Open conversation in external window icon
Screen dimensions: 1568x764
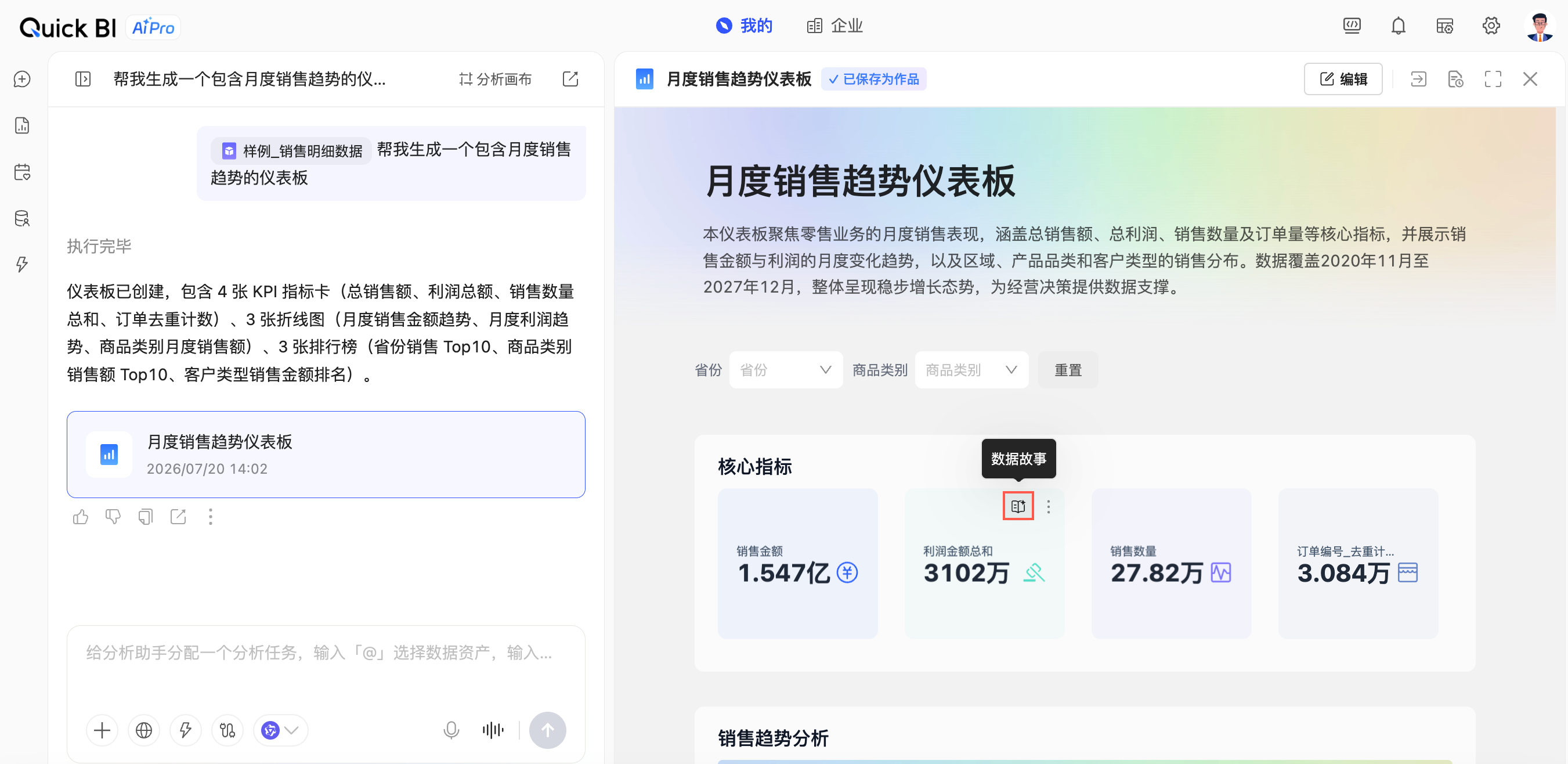(x=570, y=79)
